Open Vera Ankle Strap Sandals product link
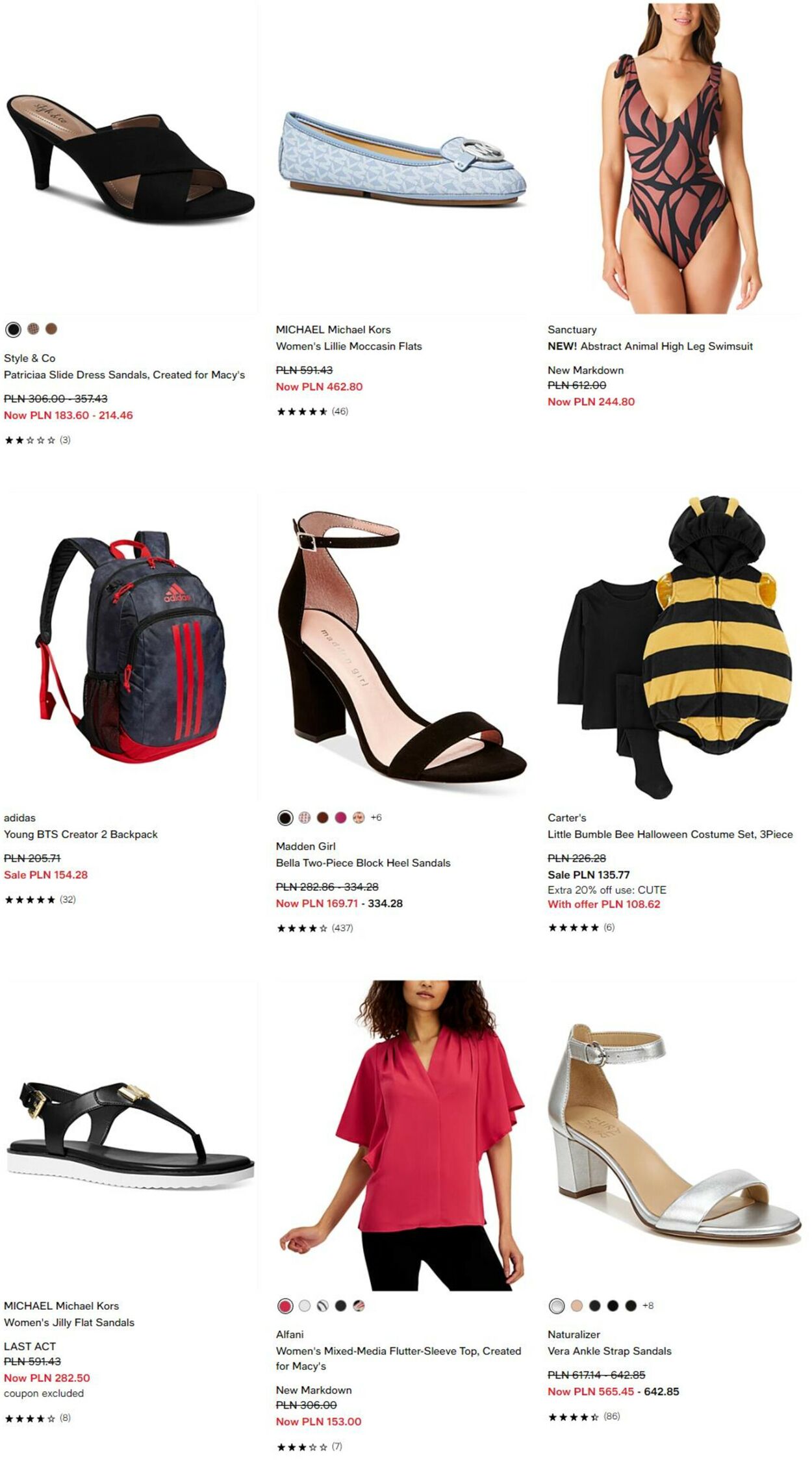 [609, 1351]
